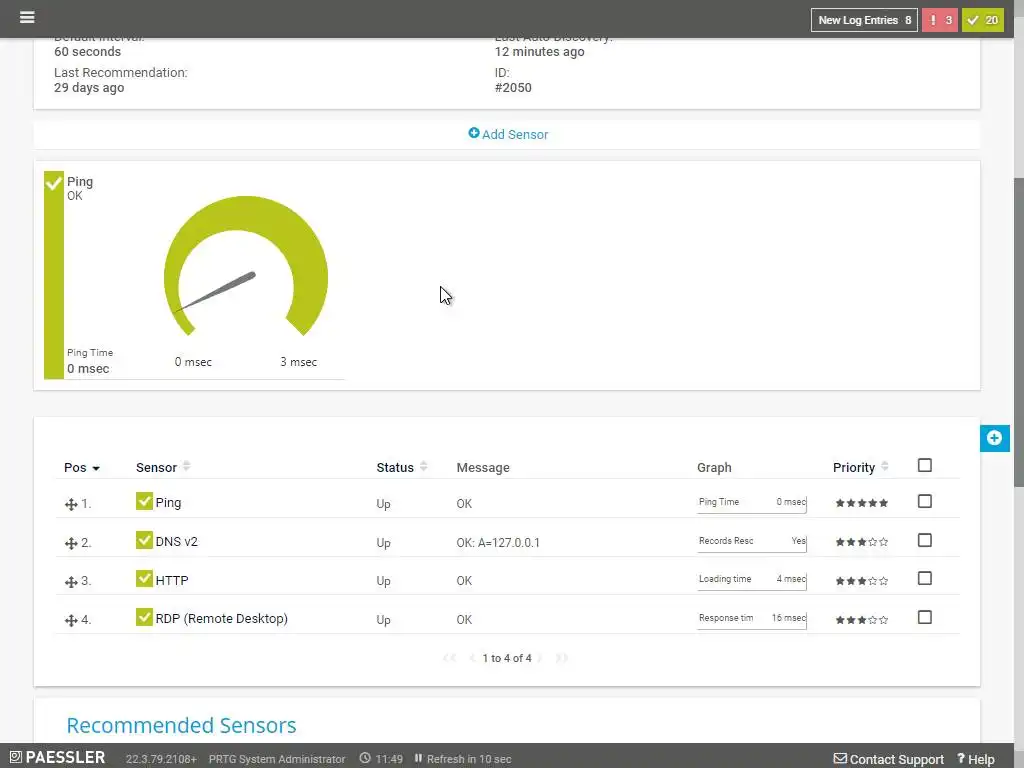This screenshot has width=1024, height=768.
Task: Click the red alarms counter 3
Action: tap(940, 20)
